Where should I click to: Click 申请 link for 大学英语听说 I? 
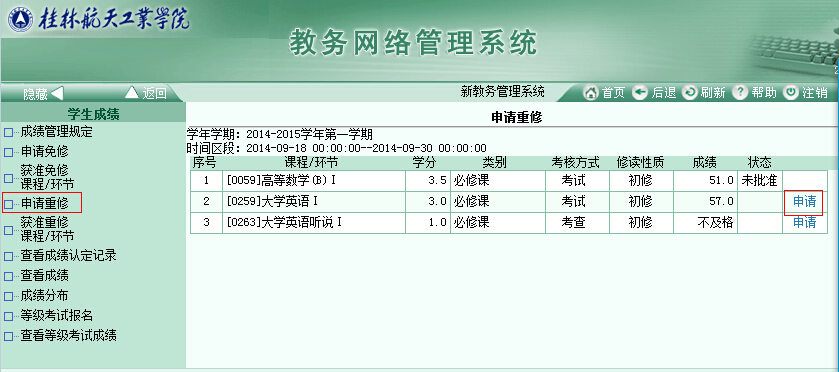pyautogui.click(x=804, y=223)
